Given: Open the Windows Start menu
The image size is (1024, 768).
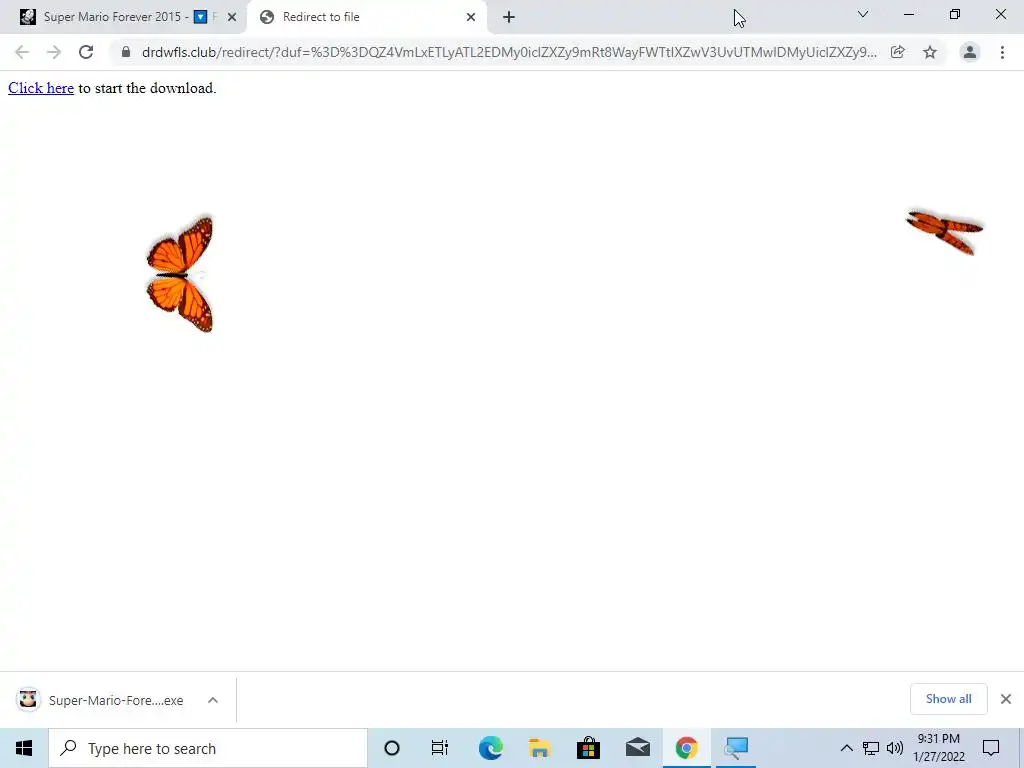Looking at the screenshot, I should pyautogui.click(x=24, y=748).
